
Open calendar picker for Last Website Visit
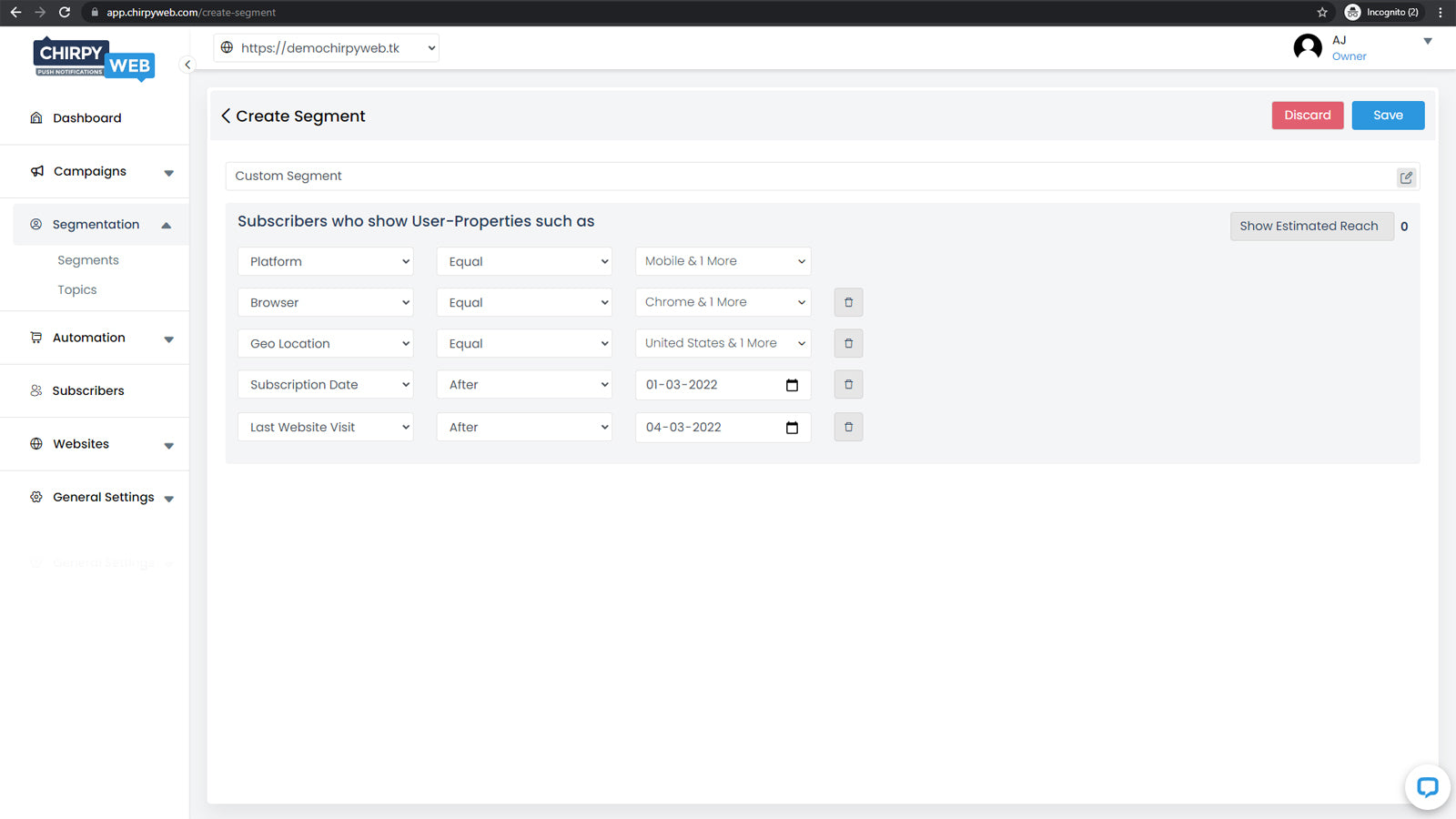[x=792, y=428]
